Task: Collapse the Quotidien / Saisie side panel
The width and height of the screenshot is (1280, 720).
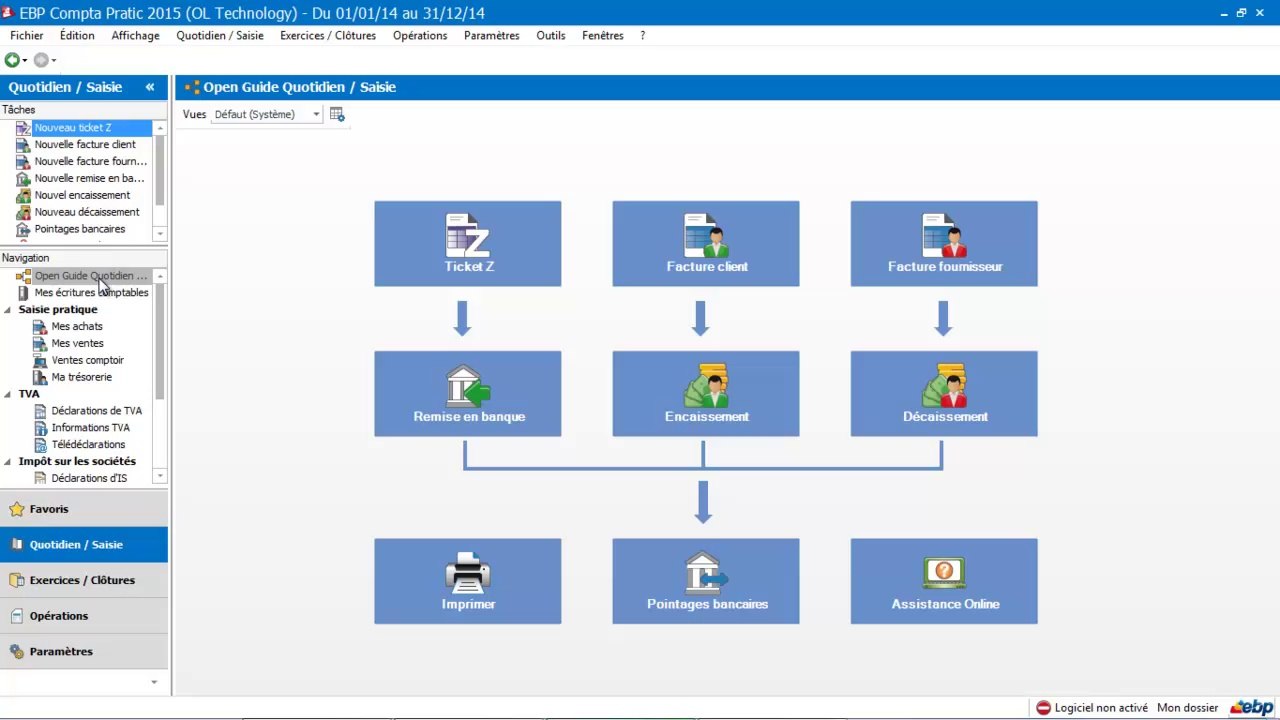Action: pos(150,88)
